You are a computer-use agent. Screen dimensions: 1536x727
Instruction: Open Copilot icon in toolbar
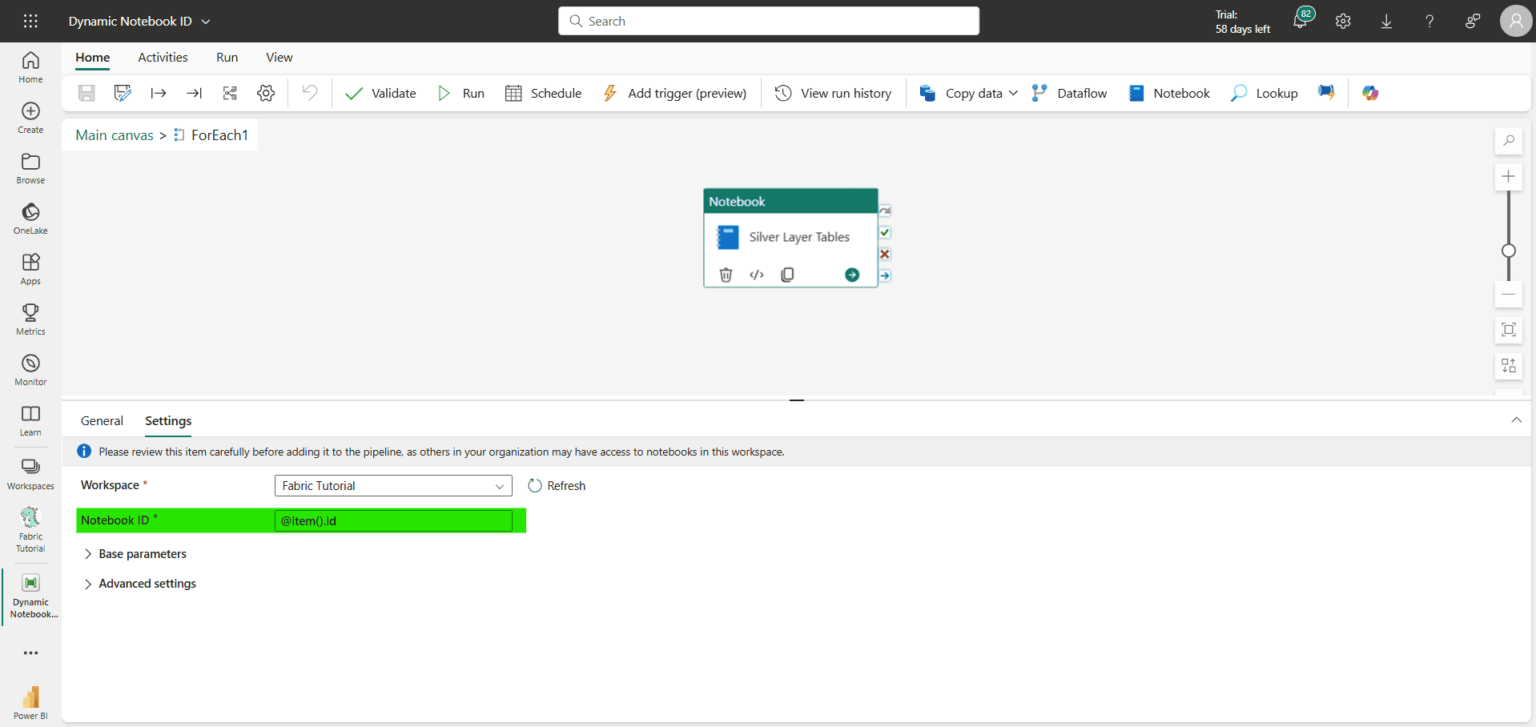click(1370, 93)
